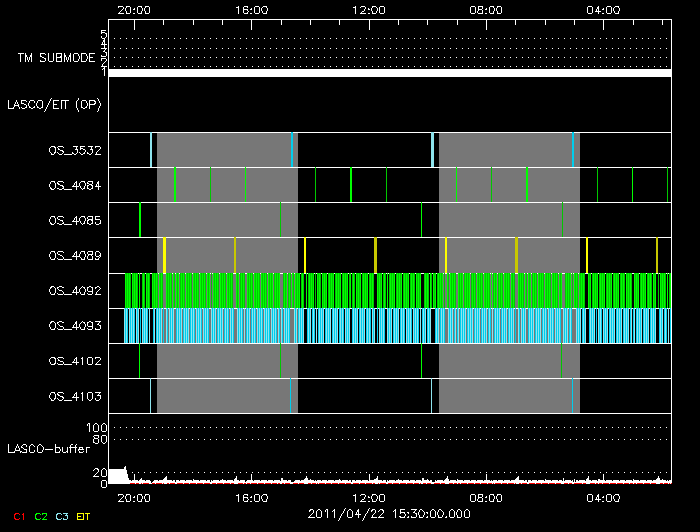Select the C3 legend entry
This screenshot has width=700, height=532.
coord(62,516)
